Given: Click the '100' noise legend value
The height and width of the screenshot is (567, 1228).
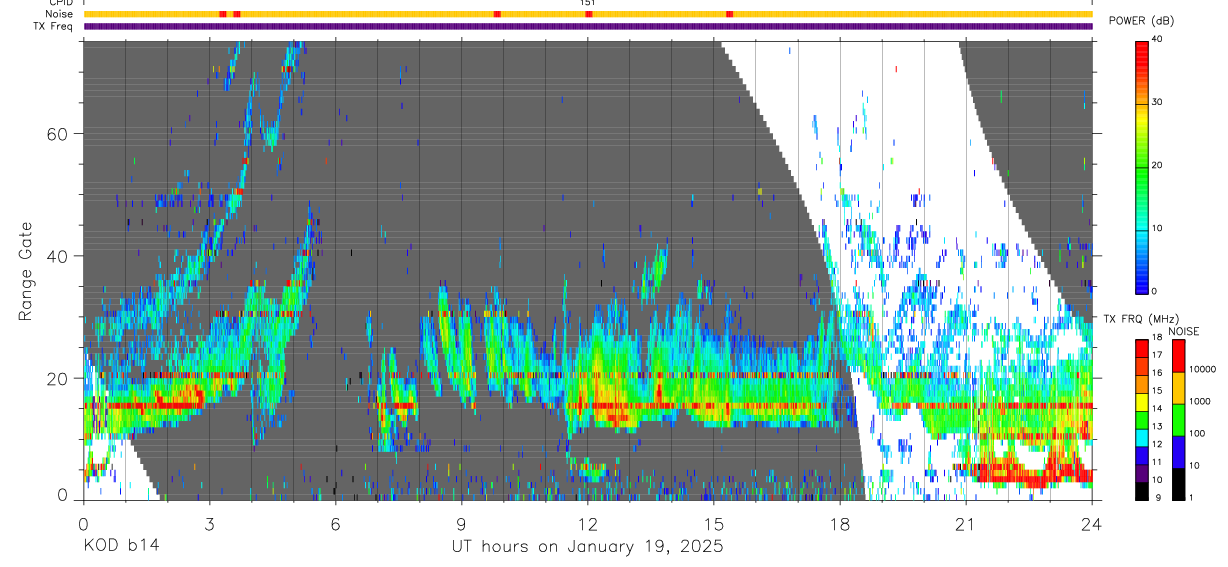Looking at the screenshot, I should pyautogui.click(x=1198, y=433).
